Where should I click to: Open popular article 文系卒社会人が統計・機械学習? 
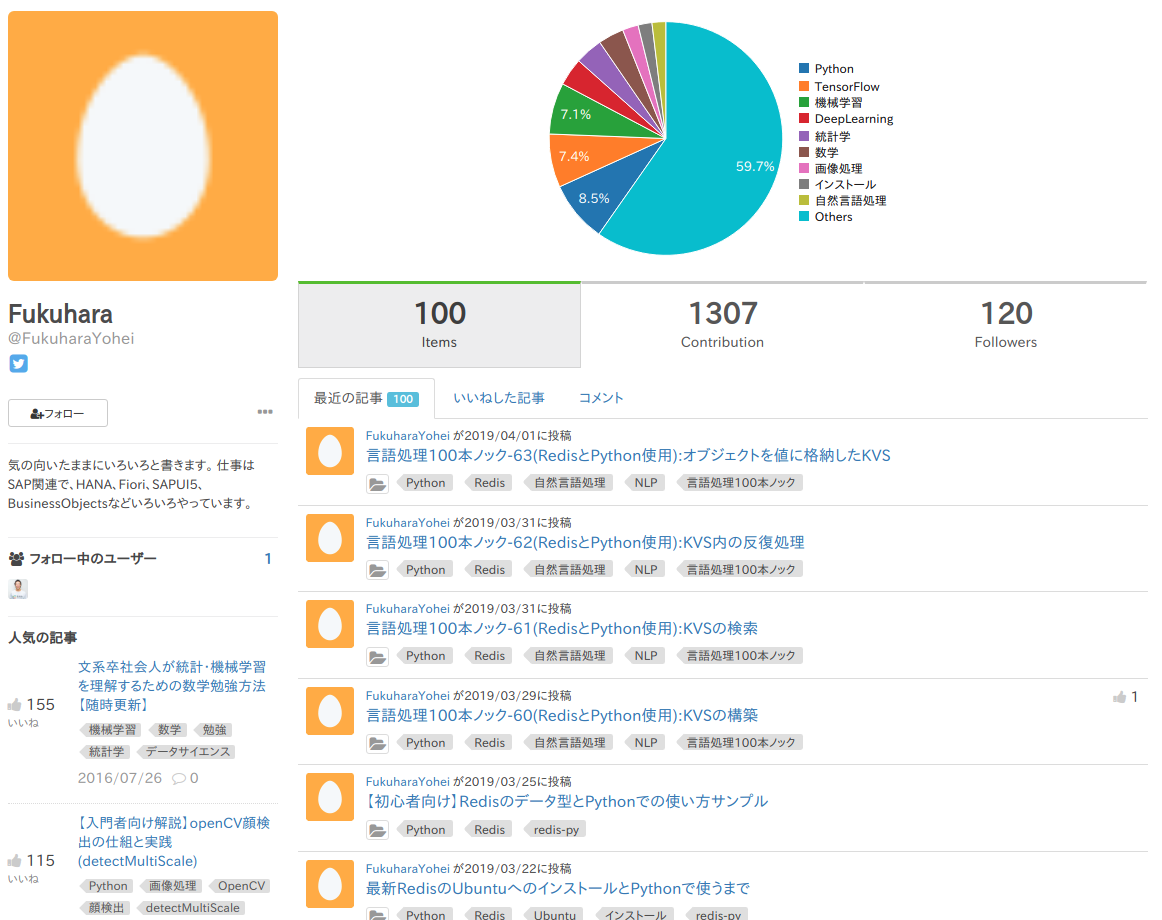tap(172, 686)
